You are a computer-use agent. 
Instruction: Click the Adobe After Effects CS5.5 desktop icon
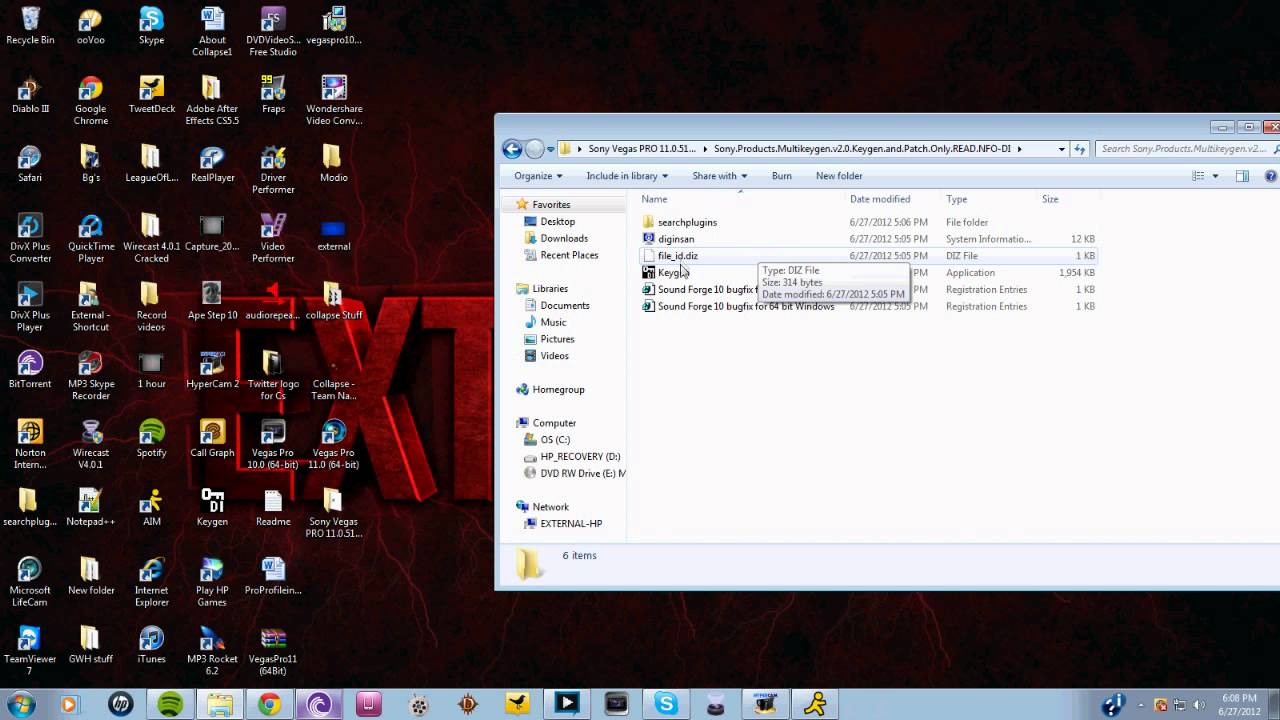[212, 101]
